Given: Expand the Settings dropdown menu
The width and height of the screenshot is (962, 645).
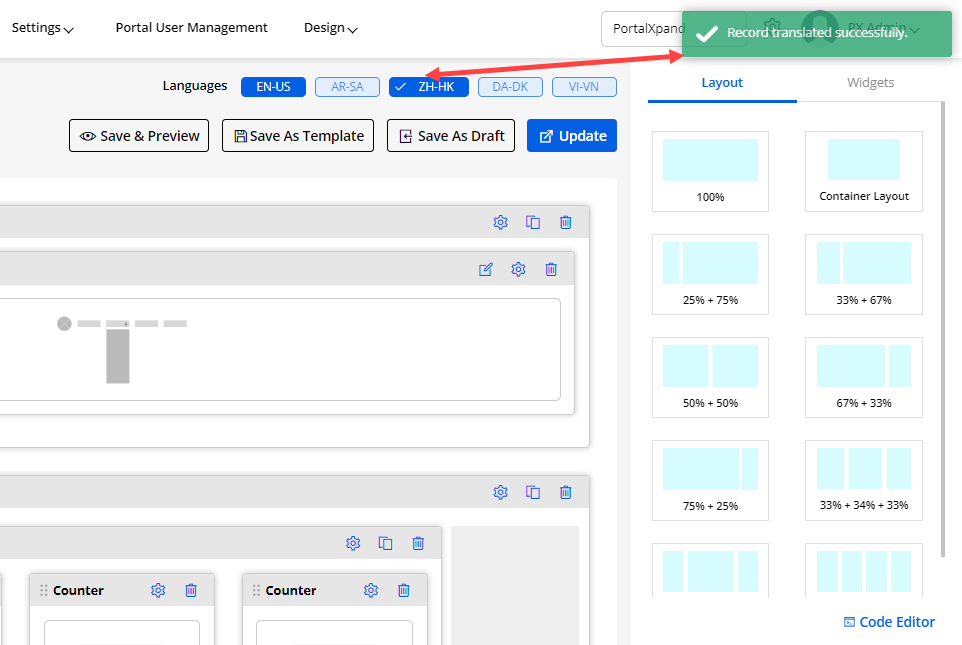Looking at the screenshot, I should coord(42,28).
